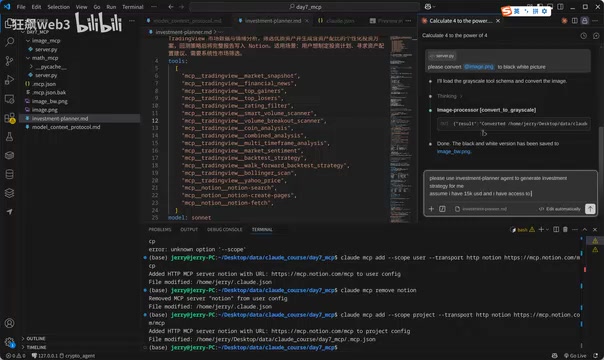Image resolution: width=604 pixels, height=360 pixels.
Task: Start a new chat conversation icon
Action: pos(596,35)
